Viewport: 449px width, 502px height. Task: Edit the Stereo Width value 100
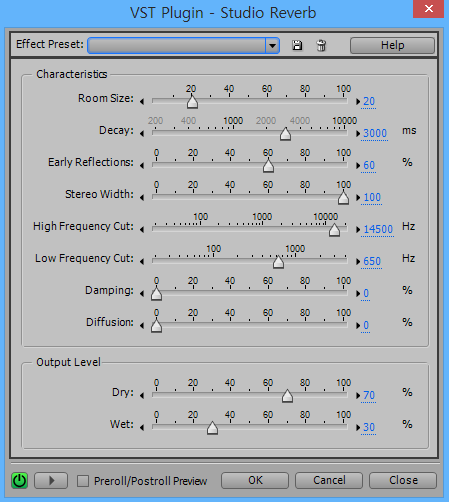pos(372,197)
